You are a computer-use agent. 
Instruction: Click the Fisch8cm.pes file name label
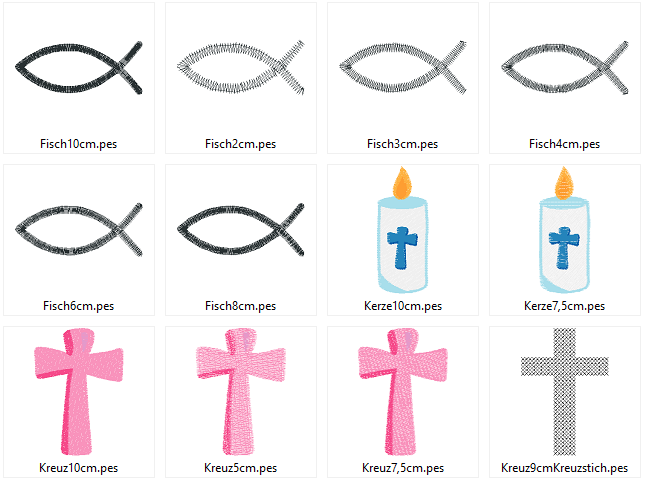coord(241,306)
